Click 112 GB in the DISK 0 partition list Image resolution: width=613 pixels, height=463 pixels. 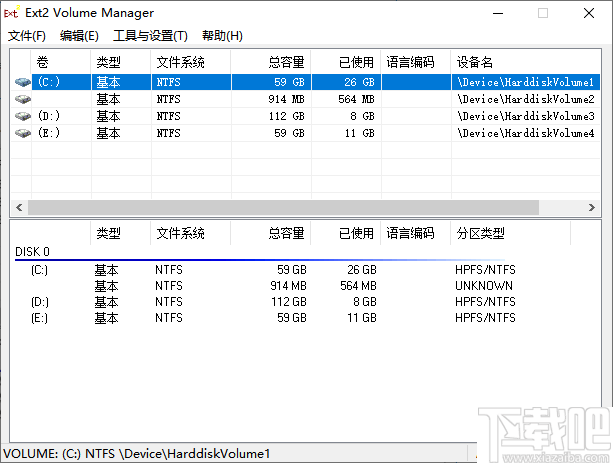pyautogui.click(x=289, y=302)
